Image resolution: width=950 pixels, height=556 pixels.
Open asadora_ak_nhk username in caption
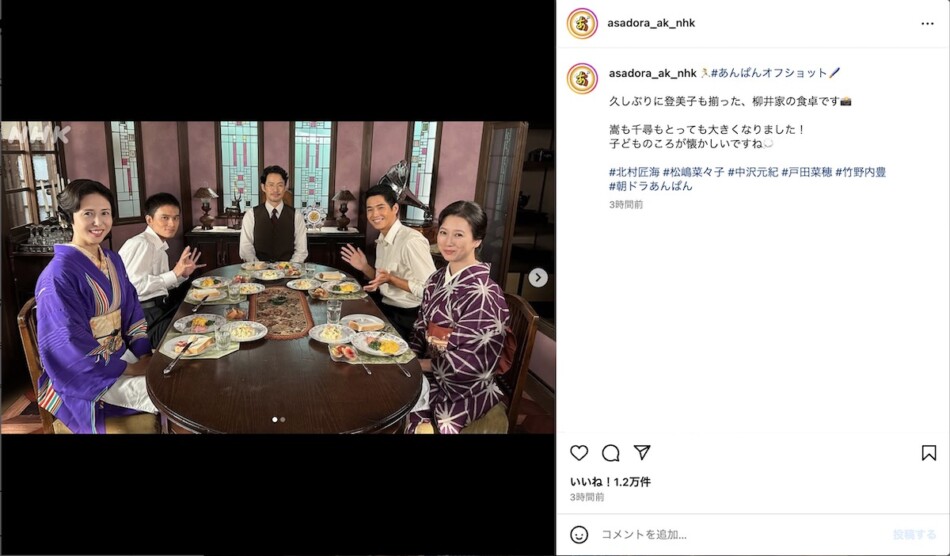pos(653,73)
